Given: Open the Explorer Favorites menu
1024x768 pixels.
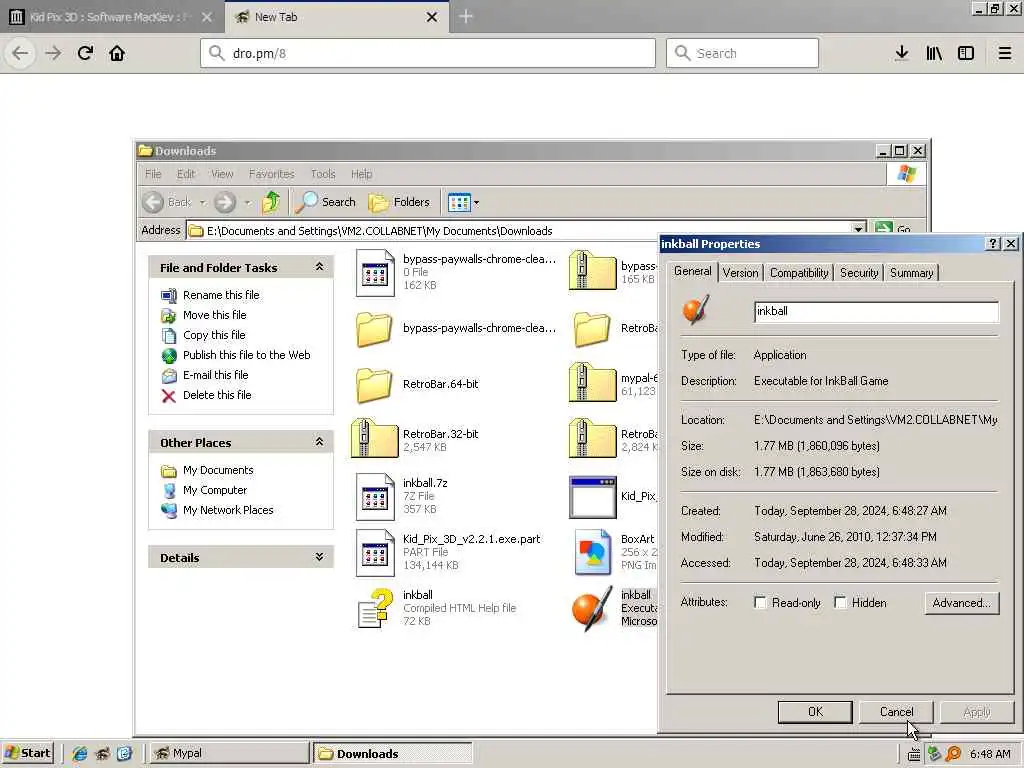Looking at the screenshot, I should pos(272,174).
